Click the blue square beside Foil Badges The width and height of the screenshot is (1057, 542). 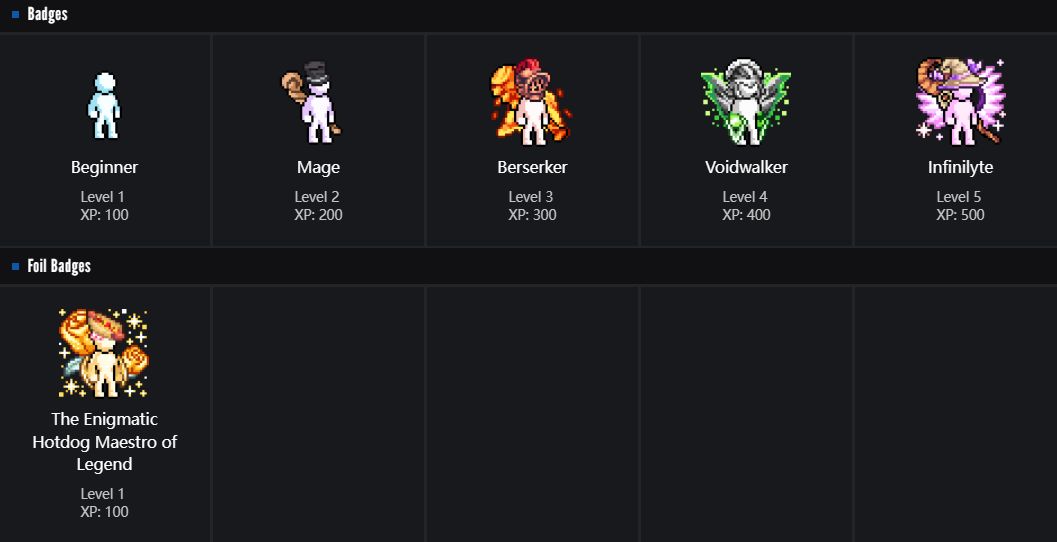(x=16, y=266)
